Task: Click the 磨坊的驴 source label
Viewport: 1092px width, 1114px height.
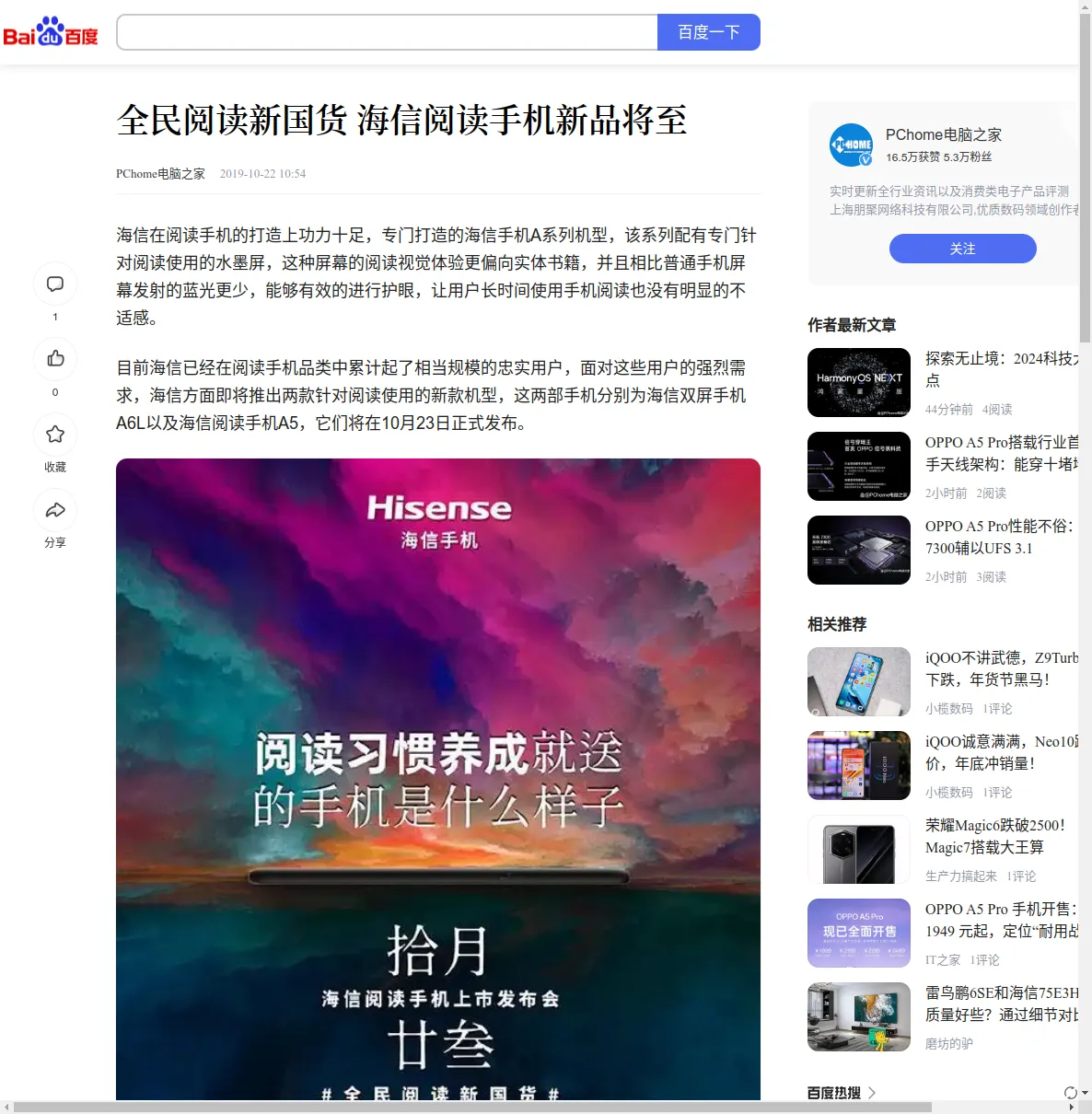Action: point(949,1044)
